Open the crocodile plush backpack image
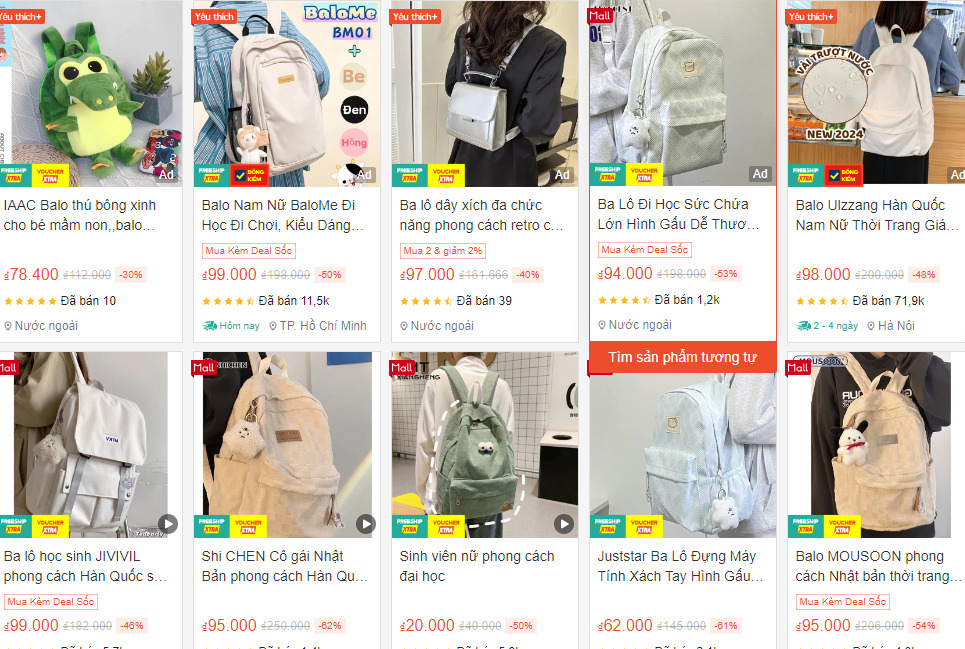The image size is (965, 649). pos(90,94)
